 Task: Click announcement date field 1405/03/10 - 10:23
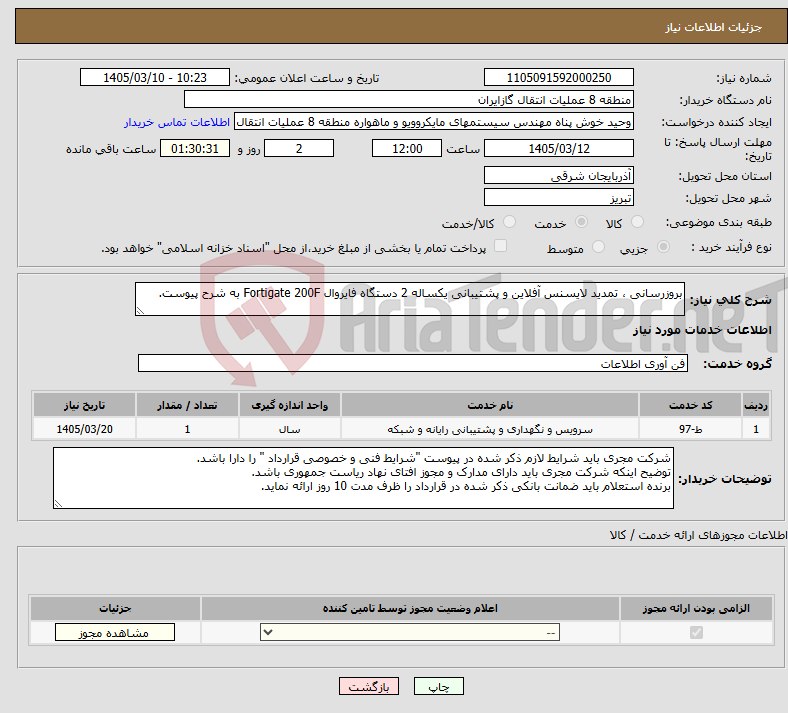pyautogui.click(x=155, y=77)
